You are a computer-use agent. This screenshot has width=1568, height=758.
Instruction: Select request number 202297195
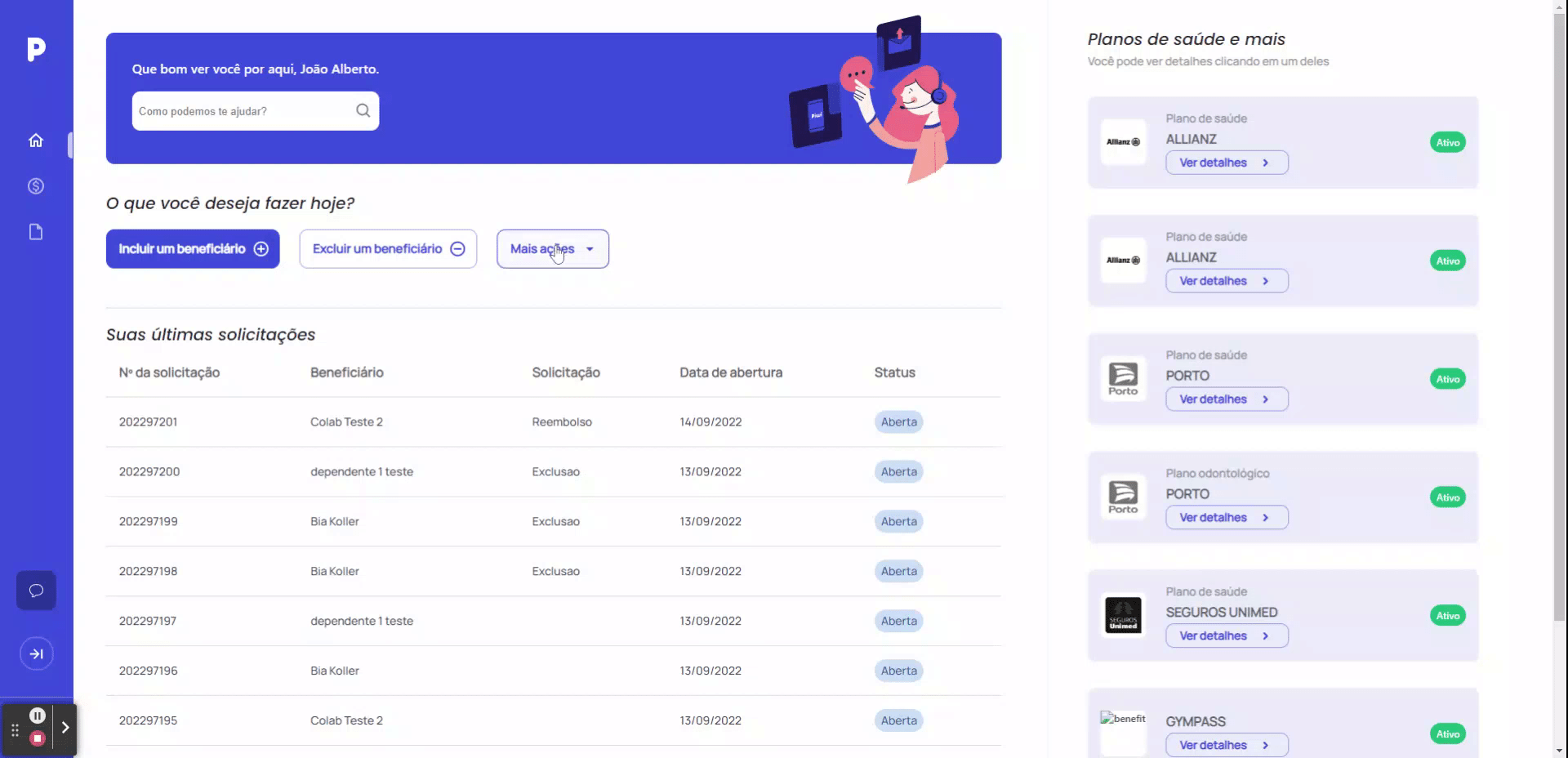(148, 721)
